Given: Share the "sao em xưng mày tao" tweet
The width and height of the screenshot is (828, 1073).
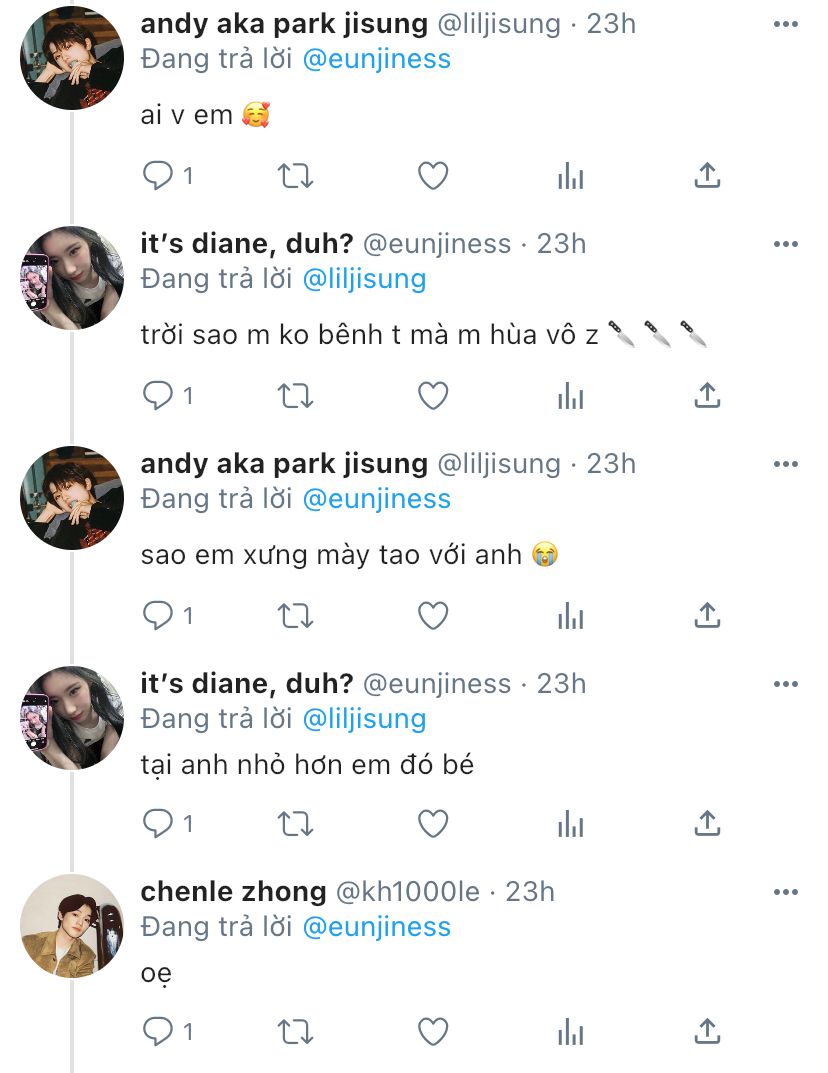Looking at the screenshot, I should 707,616.
